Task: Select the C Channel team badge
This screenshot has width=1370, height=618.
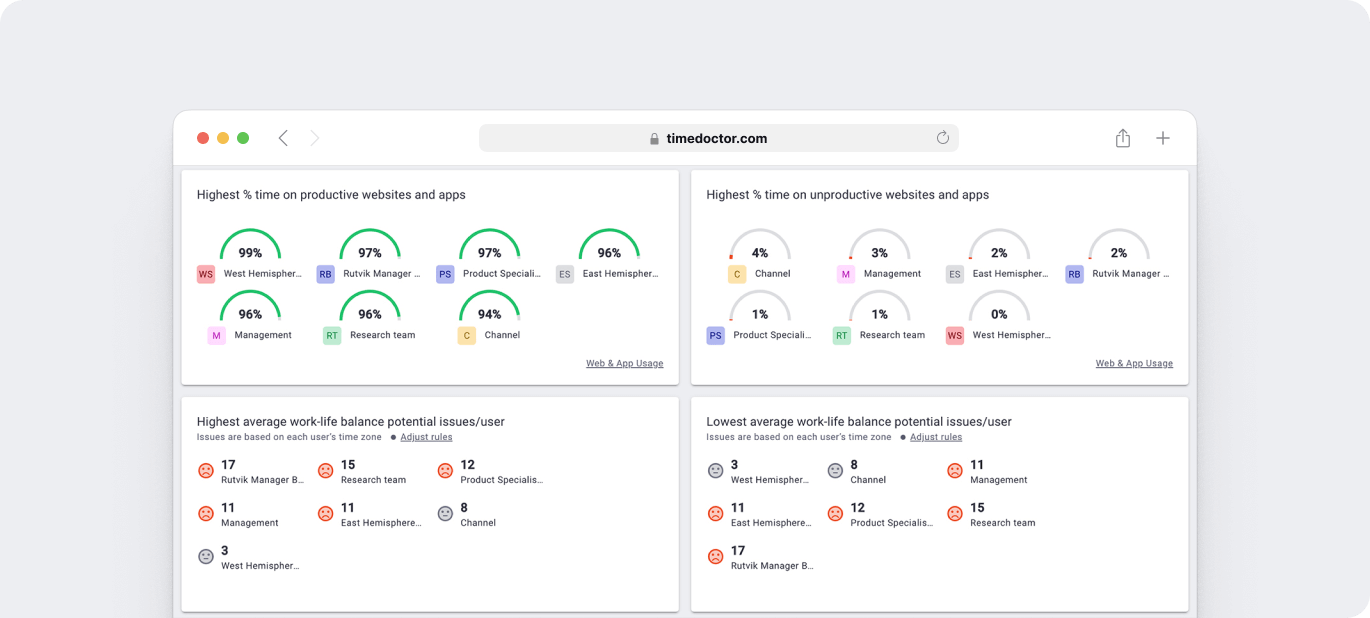Action: 466,335
